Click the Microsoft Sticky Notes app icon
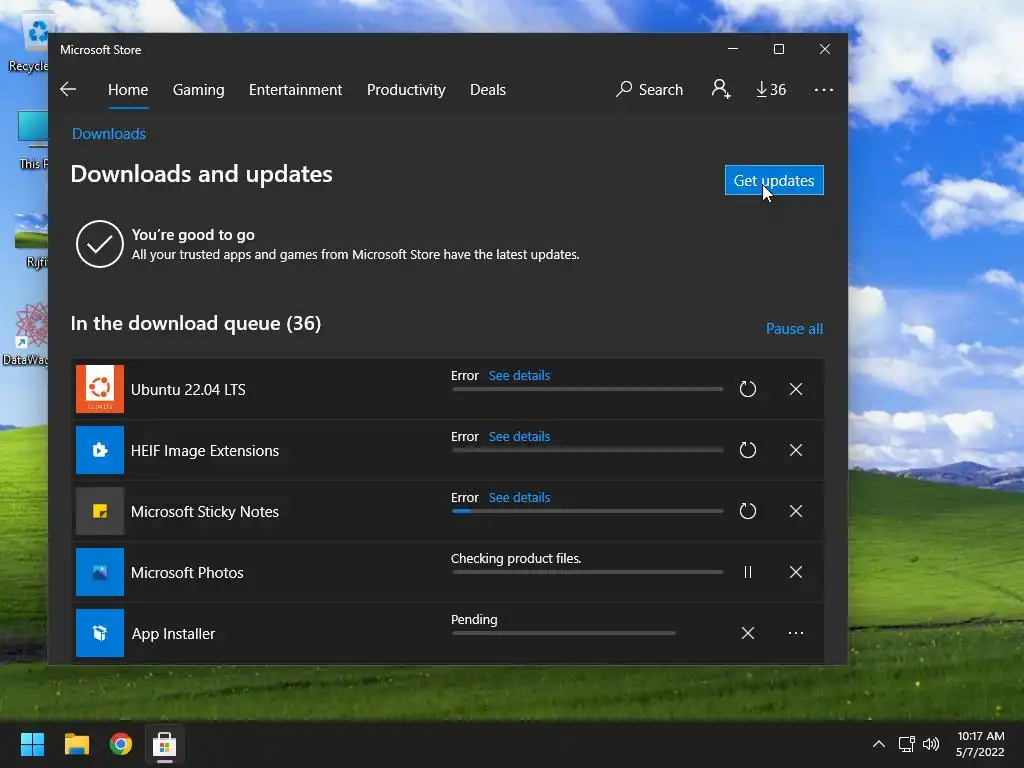The image size is (1024, 768). point(100,511)
